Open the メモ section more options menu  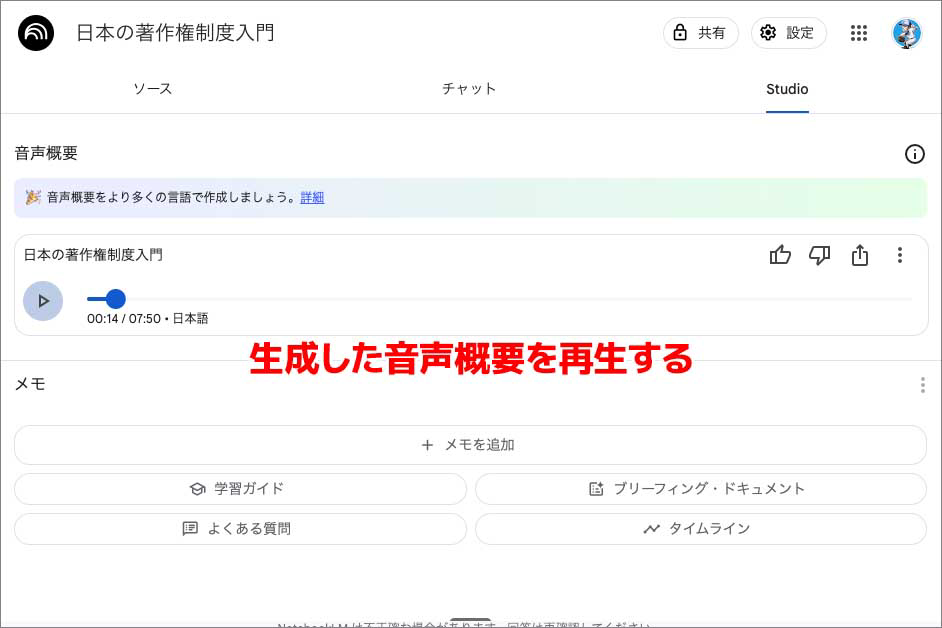(x=922, y=385)
